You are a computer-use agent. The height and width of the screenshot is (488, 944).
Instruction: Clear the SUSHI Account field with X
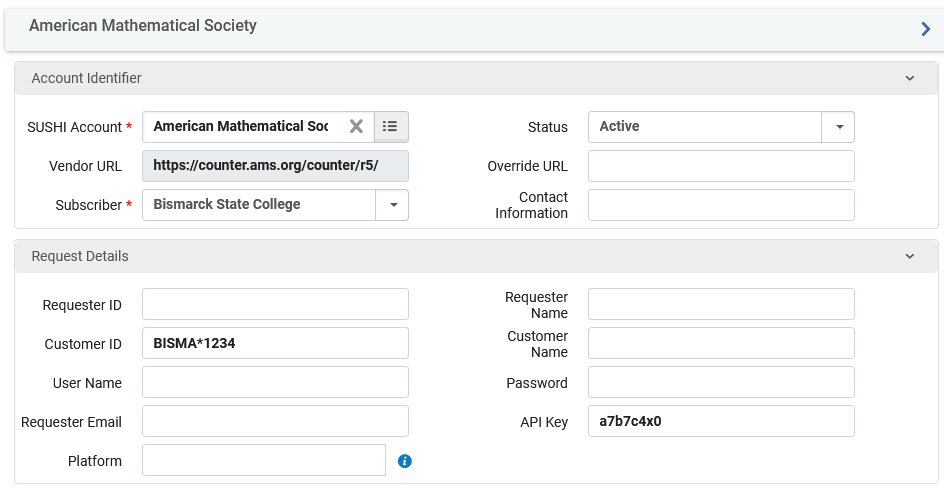coord(356,126)
